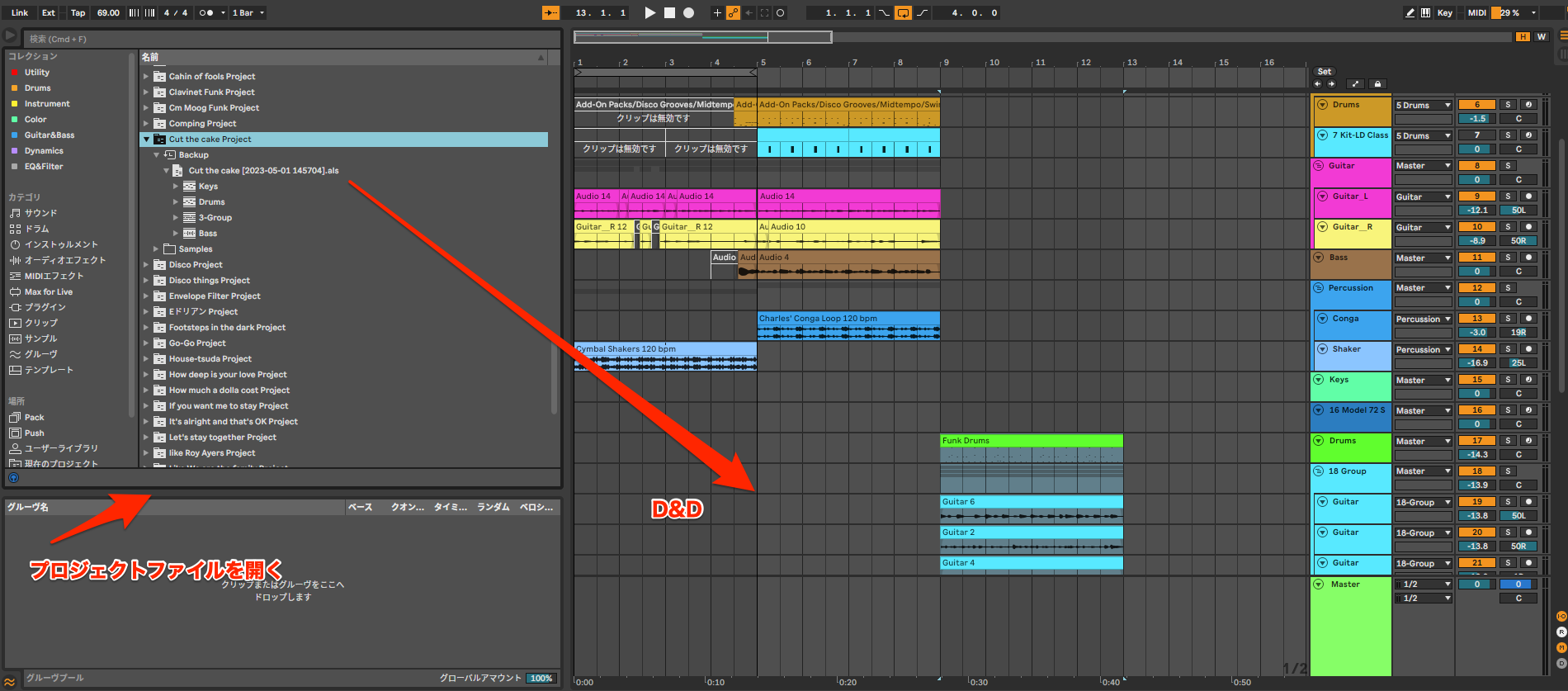Toggle track activator 11 for Bass
Screen dimensions: 1568x691
(x=1476, y=258)
